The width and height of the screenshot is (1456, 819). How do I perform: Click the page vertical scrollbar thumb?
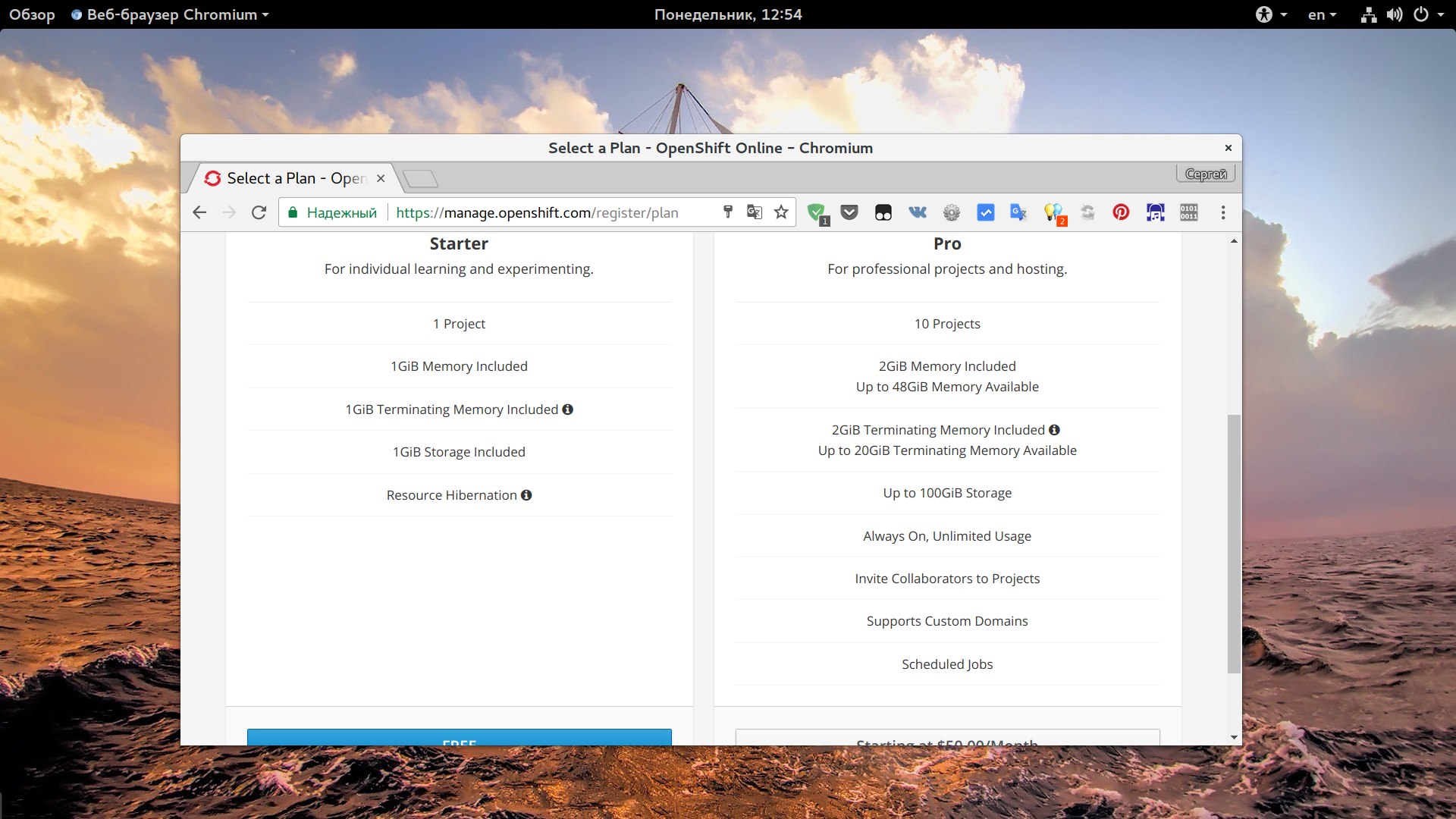click(1234, 542)
